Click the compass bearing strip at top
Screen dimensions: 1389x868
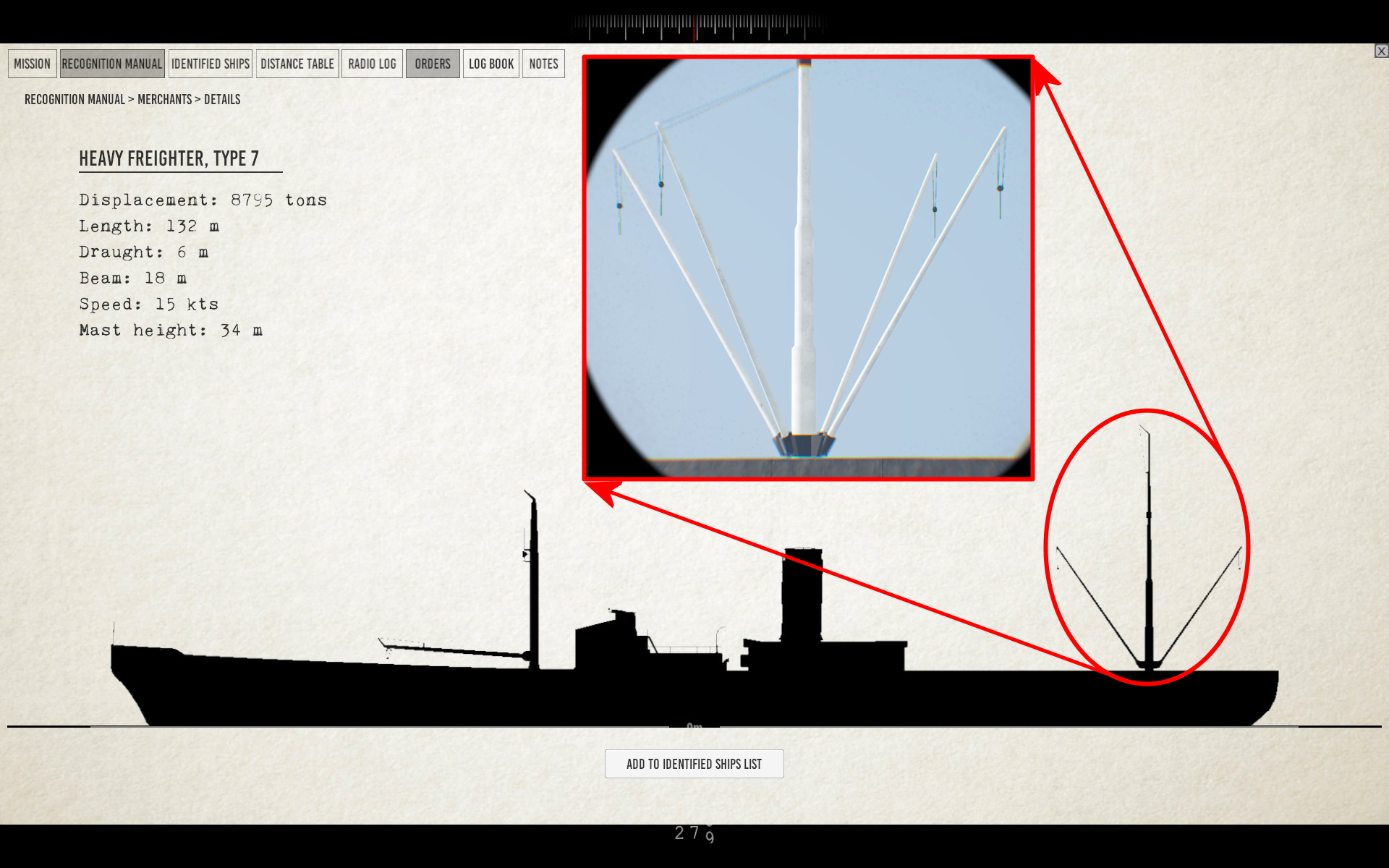(x=696, y=26)
